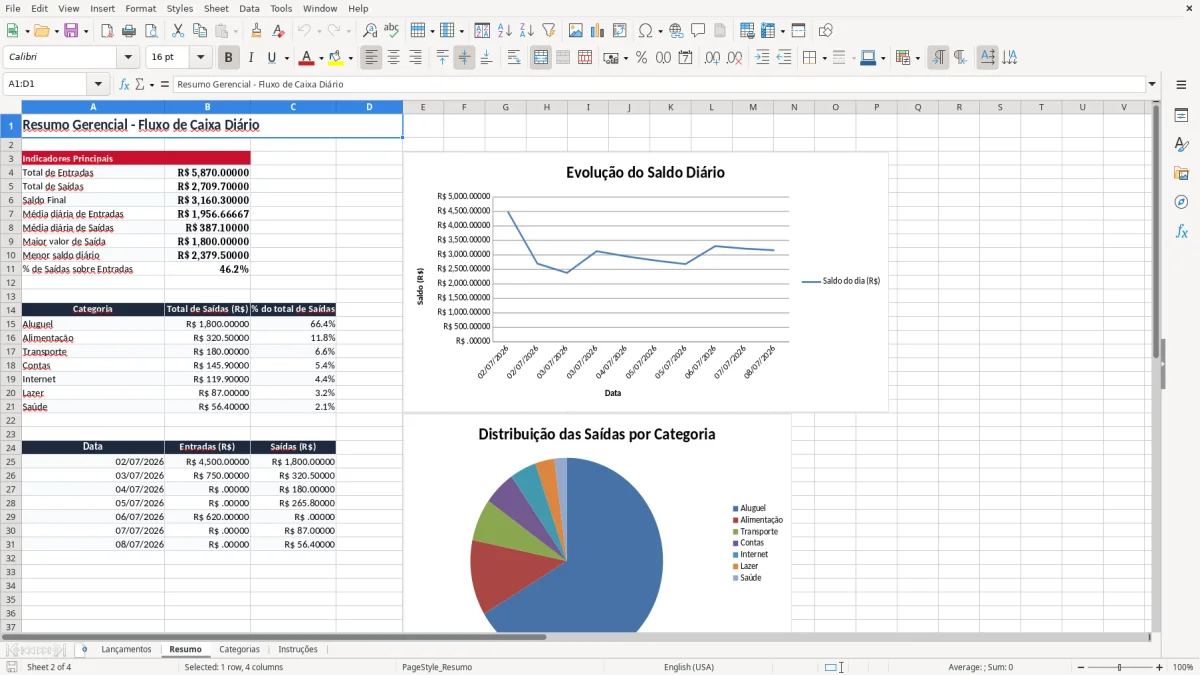Click the PageStyle_Resumo status entry
The width and height of the screenshot is (1200, 675).
click(x=436, y=667)
